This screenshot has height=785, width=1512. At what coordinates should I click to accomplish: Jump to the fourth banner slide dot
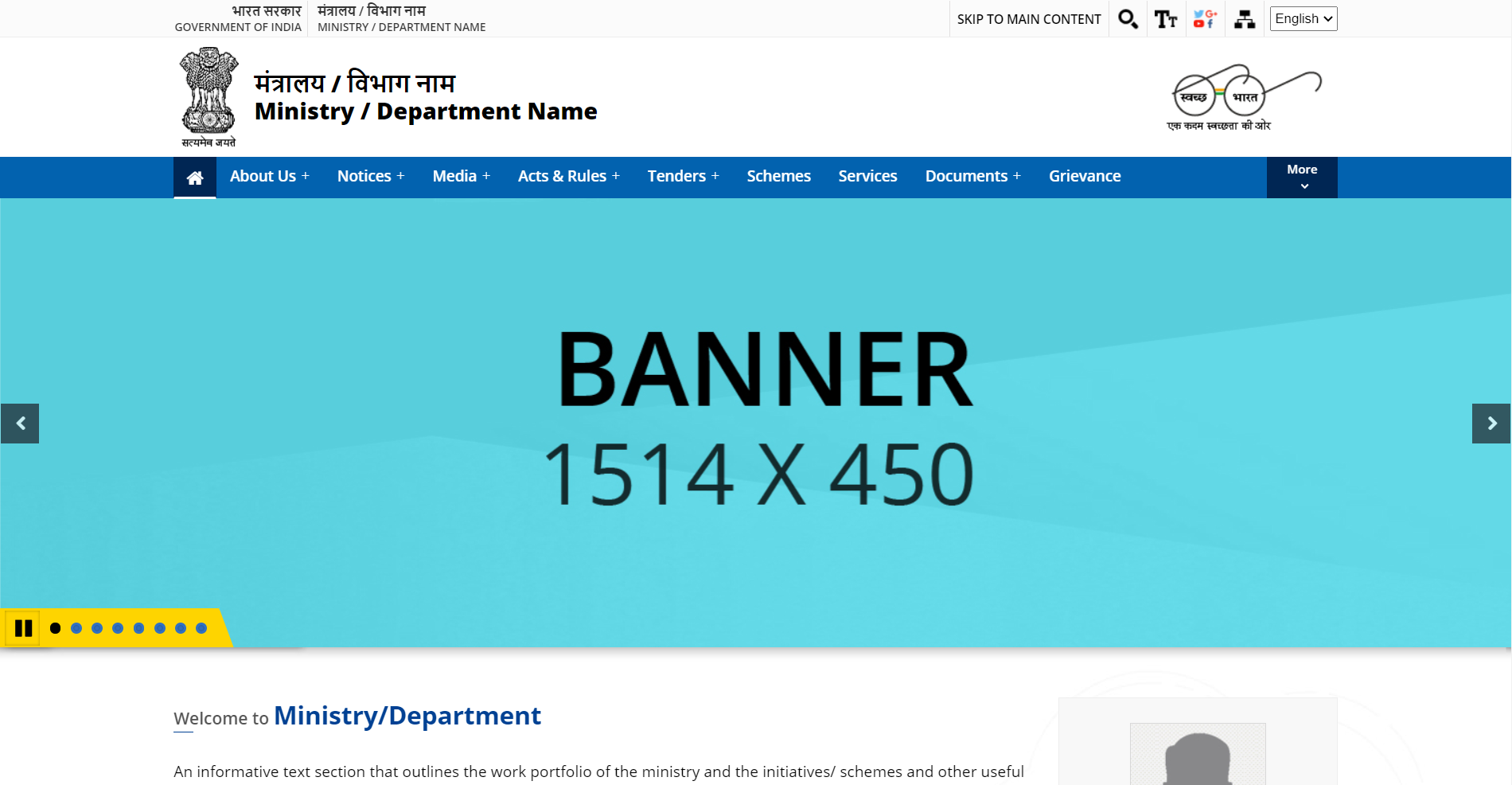pyautogui.click(x=118, y=628)
